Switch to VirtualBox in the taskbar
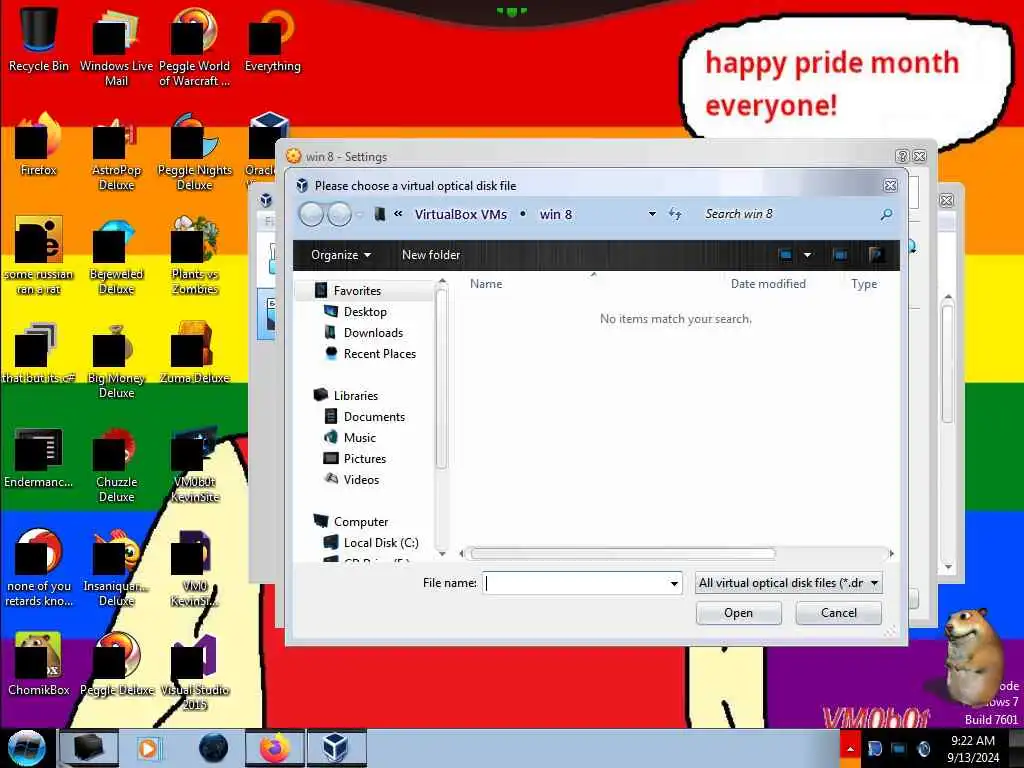Viewport: 1024px width, 768px height. point(336,748)
